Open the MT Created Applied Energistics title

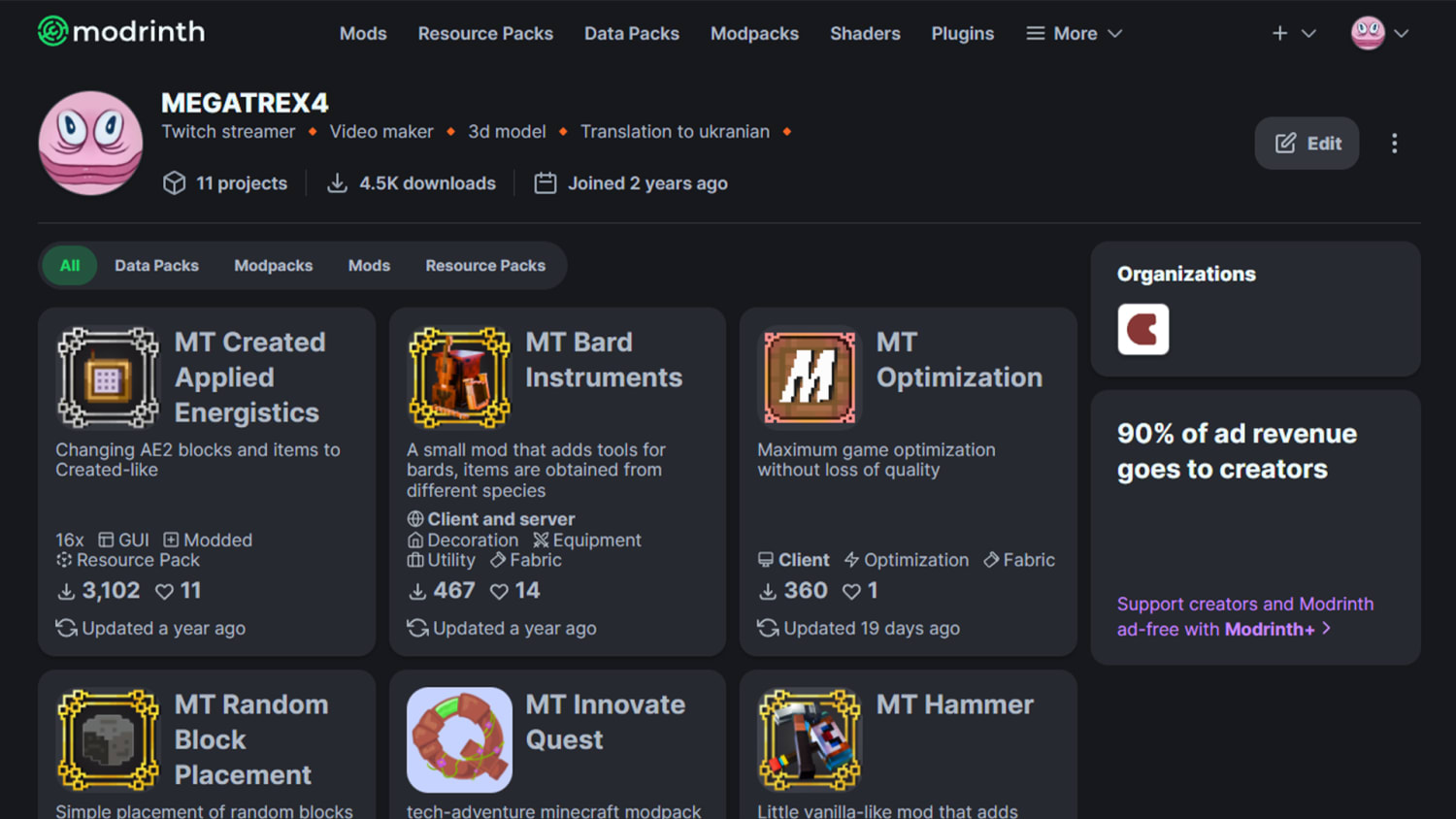coord(249,377)
